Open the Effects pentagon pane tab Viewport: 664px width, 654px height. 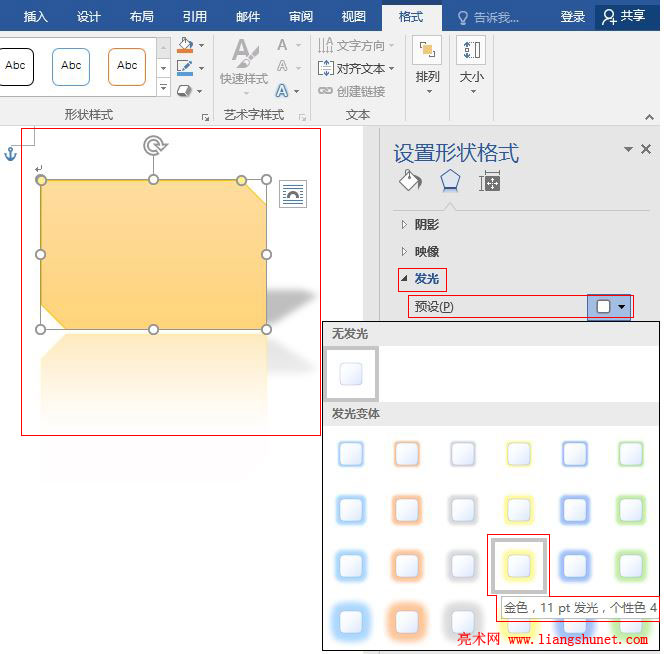450,181
